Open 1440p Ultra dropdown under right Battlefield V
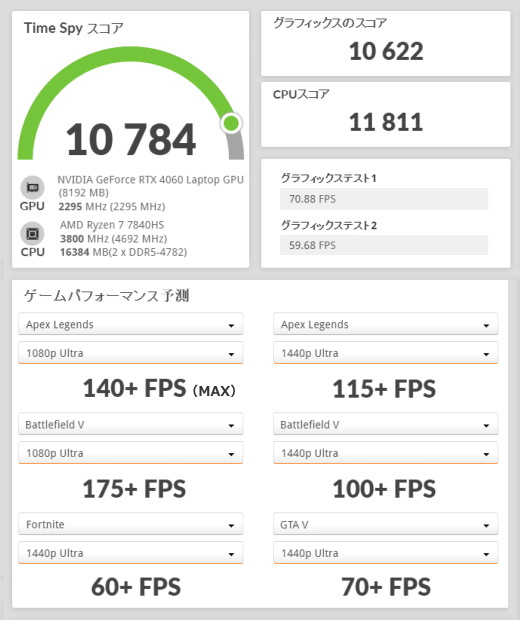This screenshot has height=620, width=520. click(386, 453)
